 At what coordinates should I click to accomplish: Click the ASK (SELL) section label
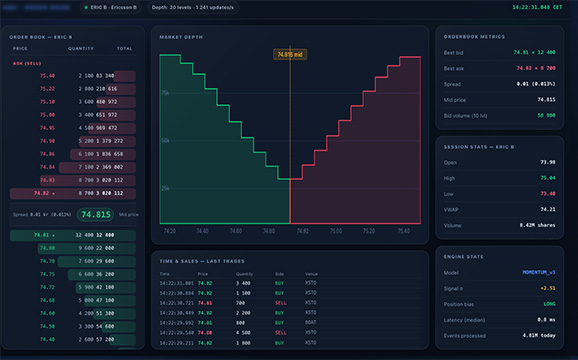(27, 63)
